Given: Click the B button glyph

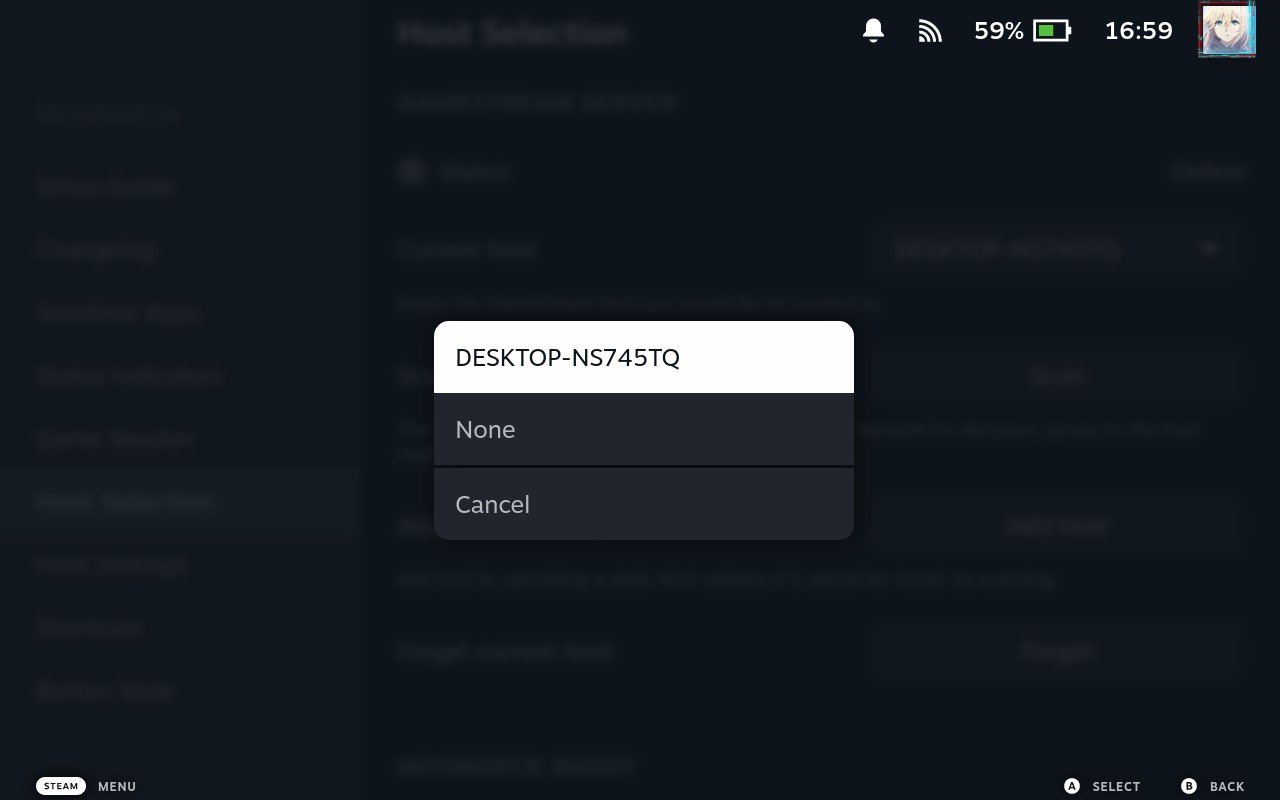Looking at the screenshot, I should [1189, 786].
